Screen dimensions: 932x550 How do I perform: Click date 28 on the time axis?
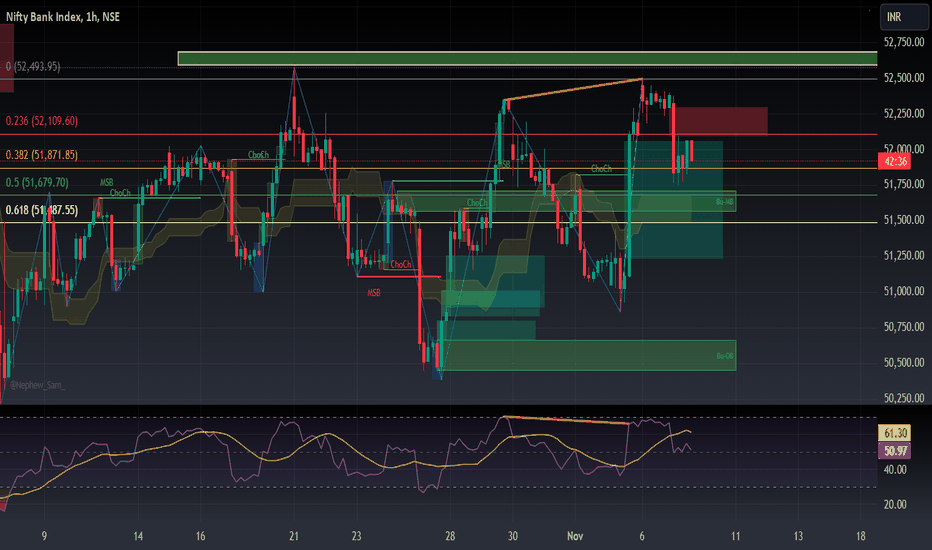click(x=450, y=536)
